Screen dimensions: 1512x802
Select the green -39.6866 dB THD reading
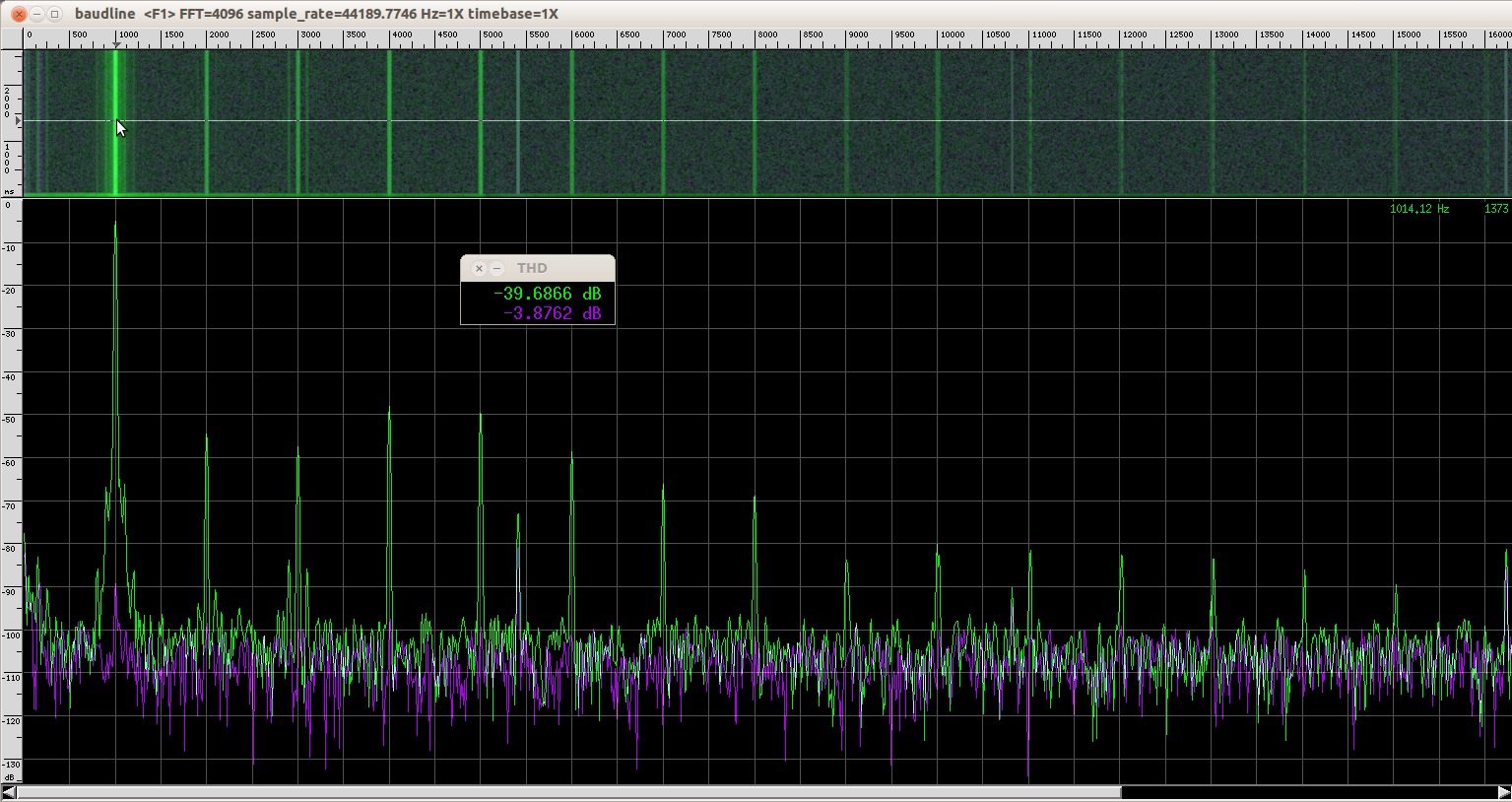click(548, 294)
